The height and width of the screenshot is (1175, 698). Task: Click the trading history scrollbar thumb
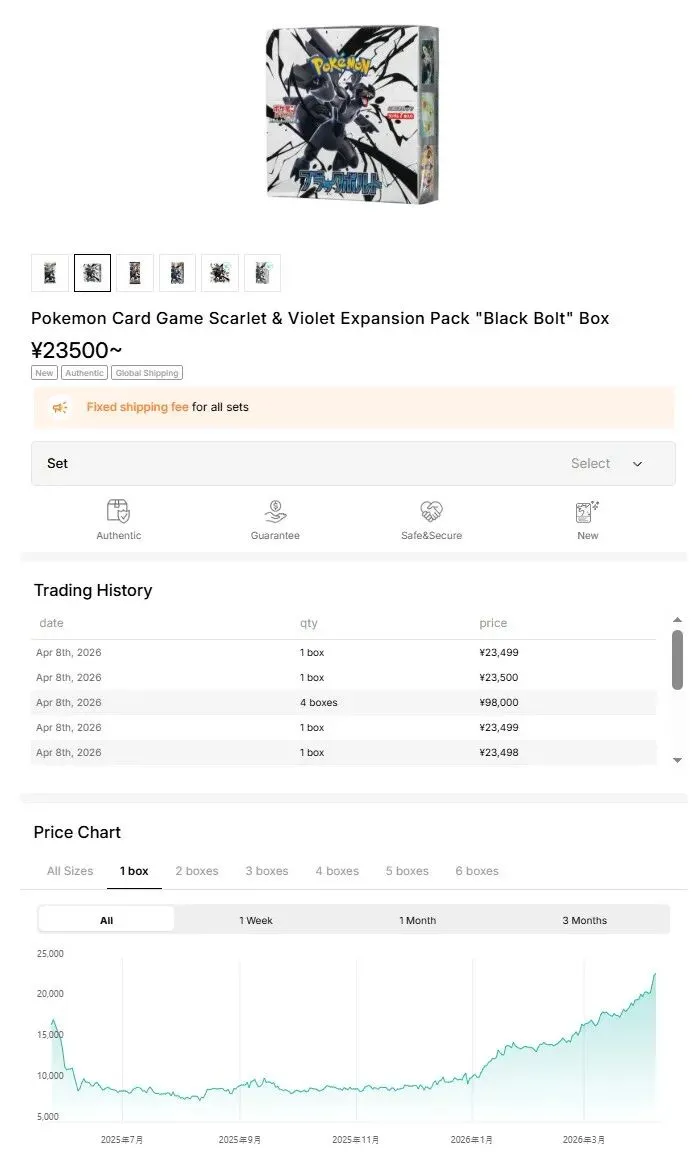(x=677, y=659)
